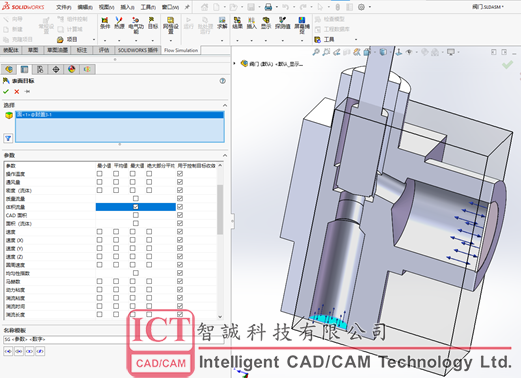Cancel surface goal with the red X
This screenshot has width=521, height=378.
17,91
